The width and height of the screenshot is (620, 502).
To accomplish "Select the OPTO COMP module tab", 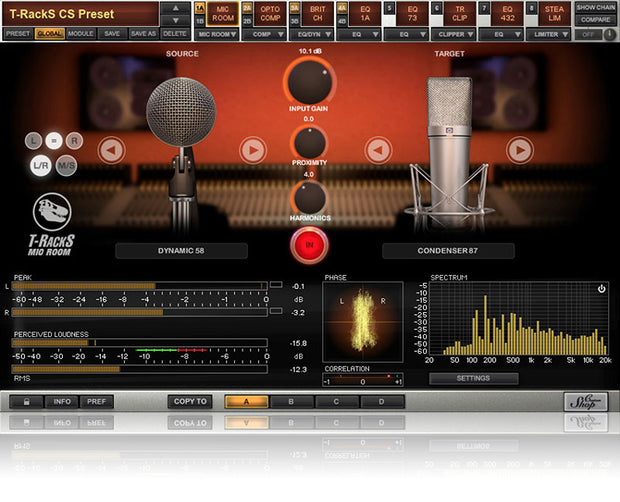I will coord(270,14).
